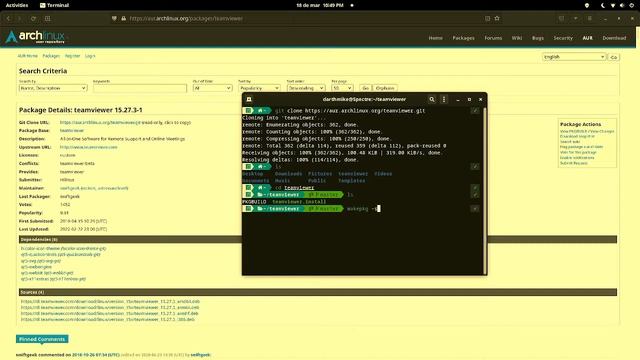Screen dimensions: 640x360
Task: Open the Sort order Descending dropdown
Action: pos(306,88)
